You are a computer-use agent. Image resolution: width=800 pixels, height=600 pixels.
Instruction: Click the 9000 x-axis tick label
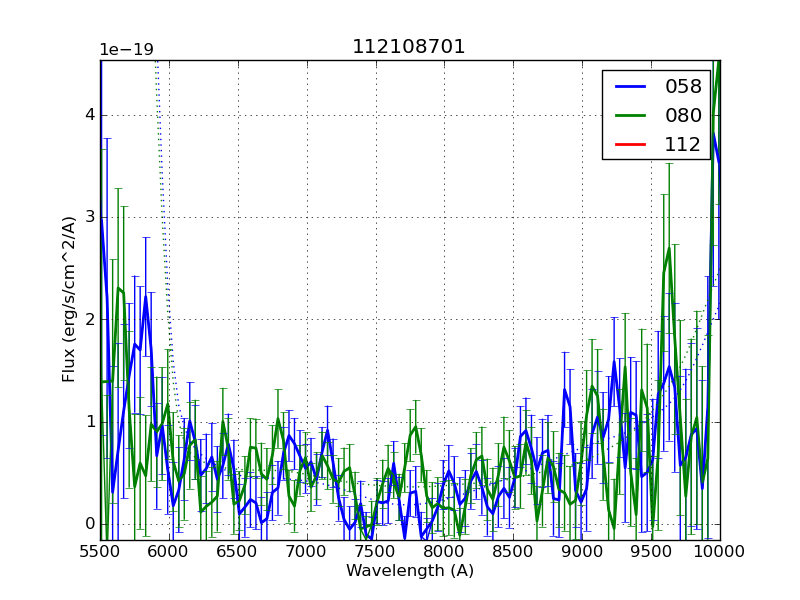(582, 551)
